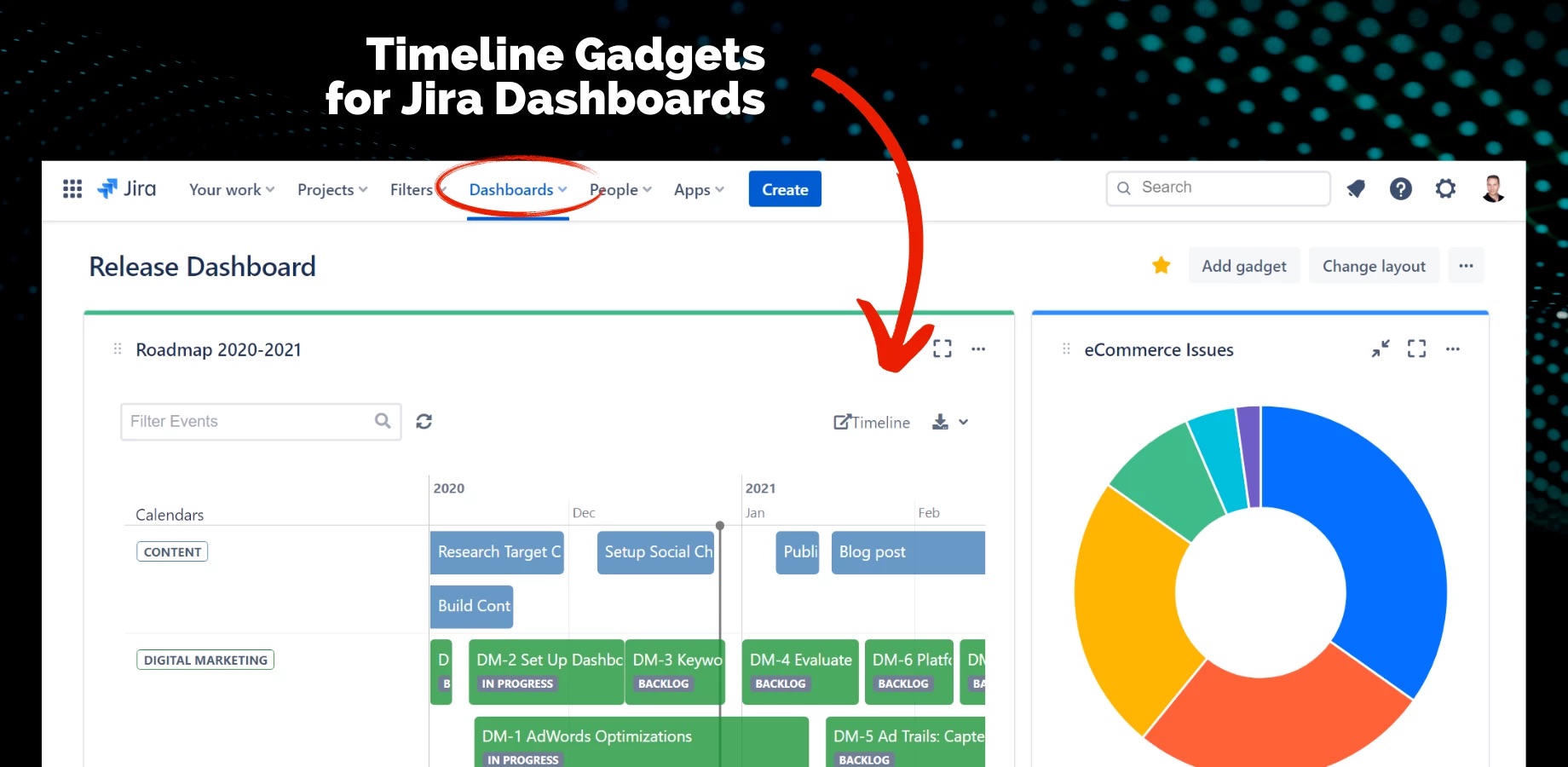This screenshot has width=1568, height=767.
Task: Open the user profile avatar
Action: pos(1493,188)
